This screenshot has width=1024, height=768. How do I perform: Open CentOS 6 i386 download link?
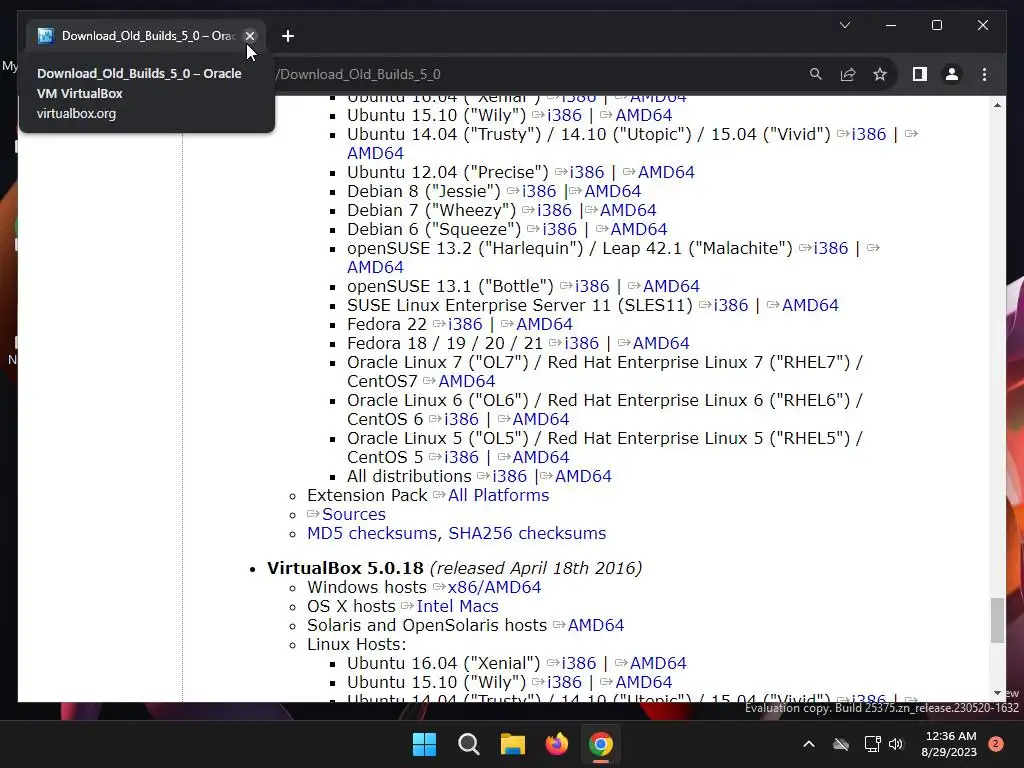[x=461, y=419]
